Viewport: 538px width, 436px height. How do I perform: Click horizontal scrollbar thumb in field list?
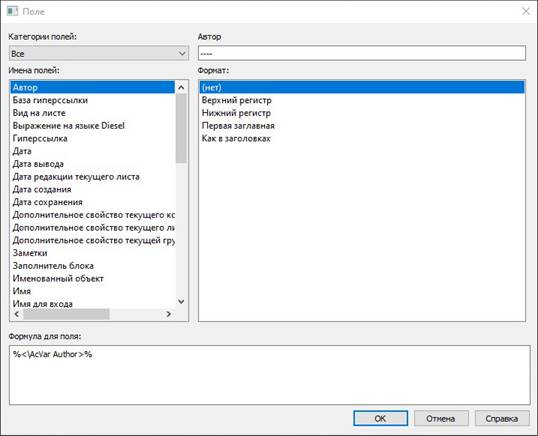point(66,314)
